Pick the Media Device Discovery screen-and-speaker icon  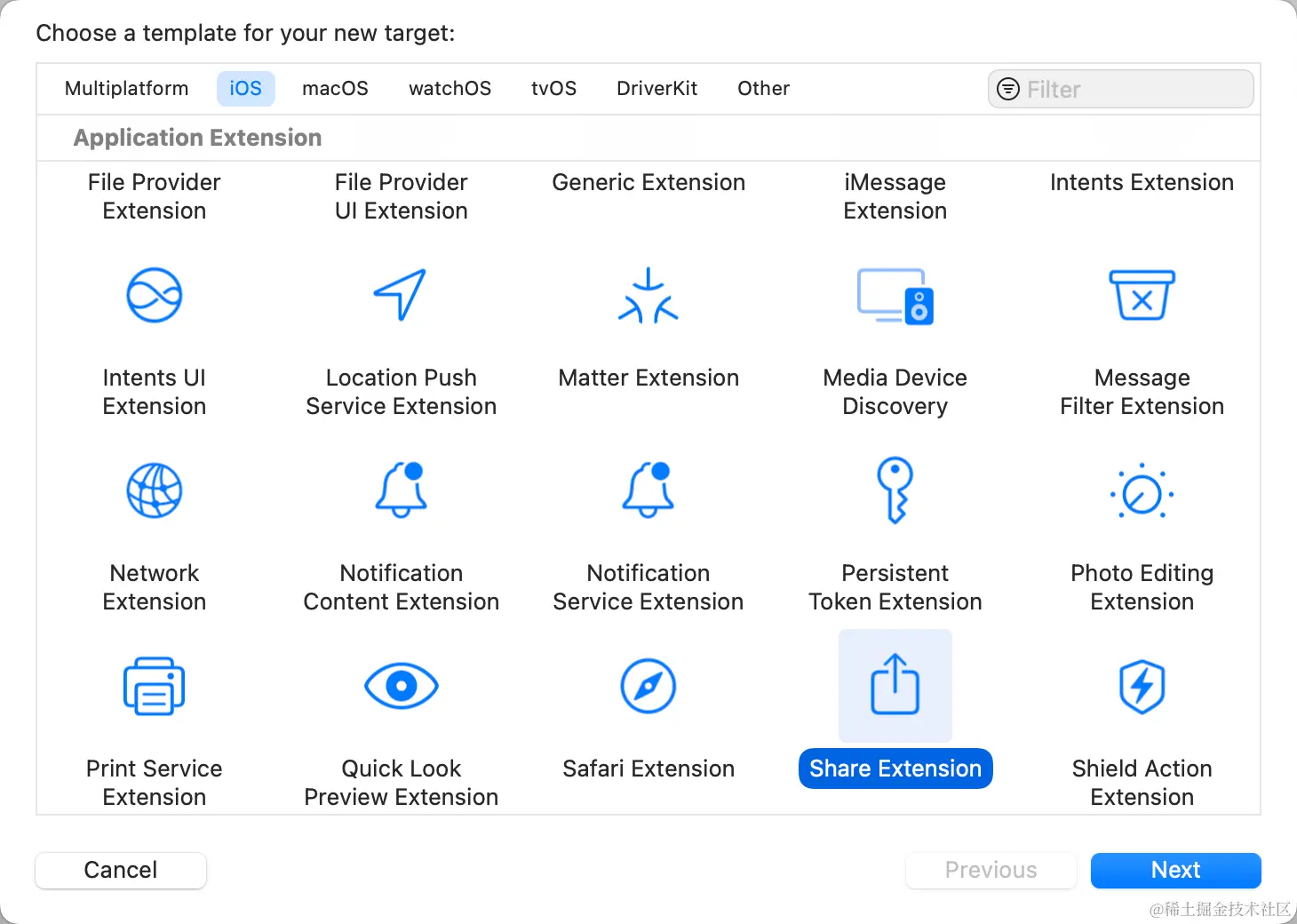[895, 296]
